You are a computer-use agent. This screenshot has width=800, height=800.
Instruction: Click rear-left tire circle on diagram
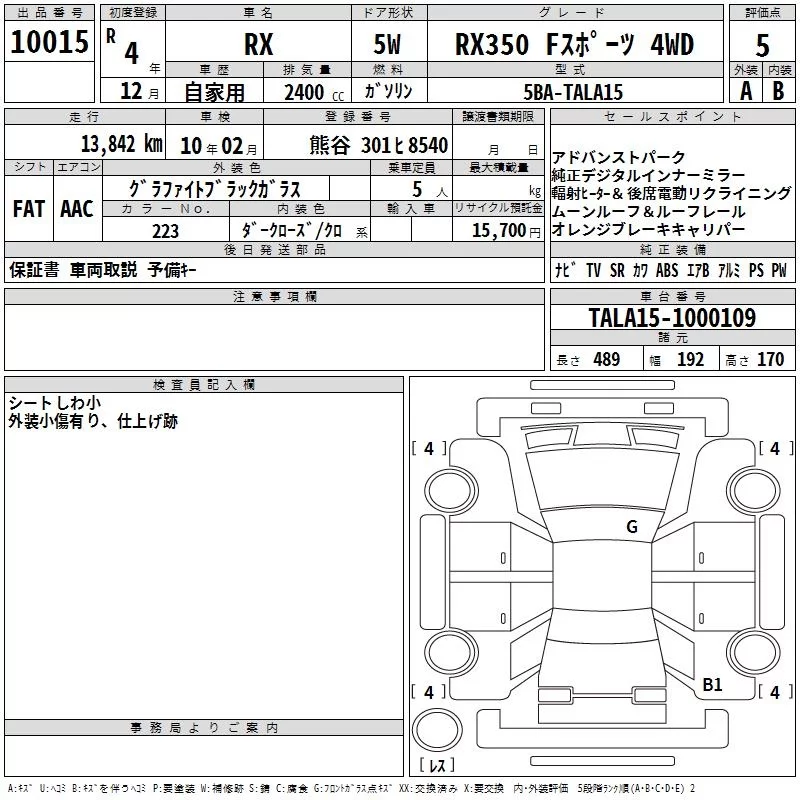coord(450,652)
